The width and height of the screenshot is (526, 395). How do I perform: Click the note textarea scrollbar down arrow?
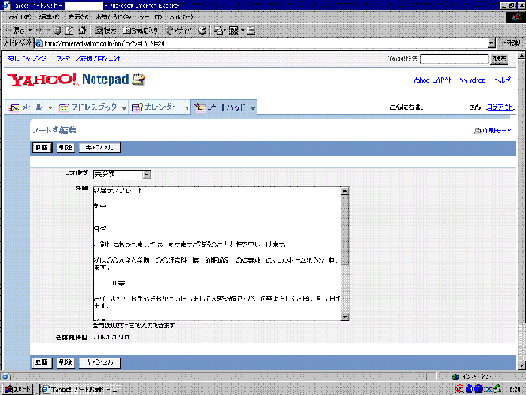tap(345, 316)
